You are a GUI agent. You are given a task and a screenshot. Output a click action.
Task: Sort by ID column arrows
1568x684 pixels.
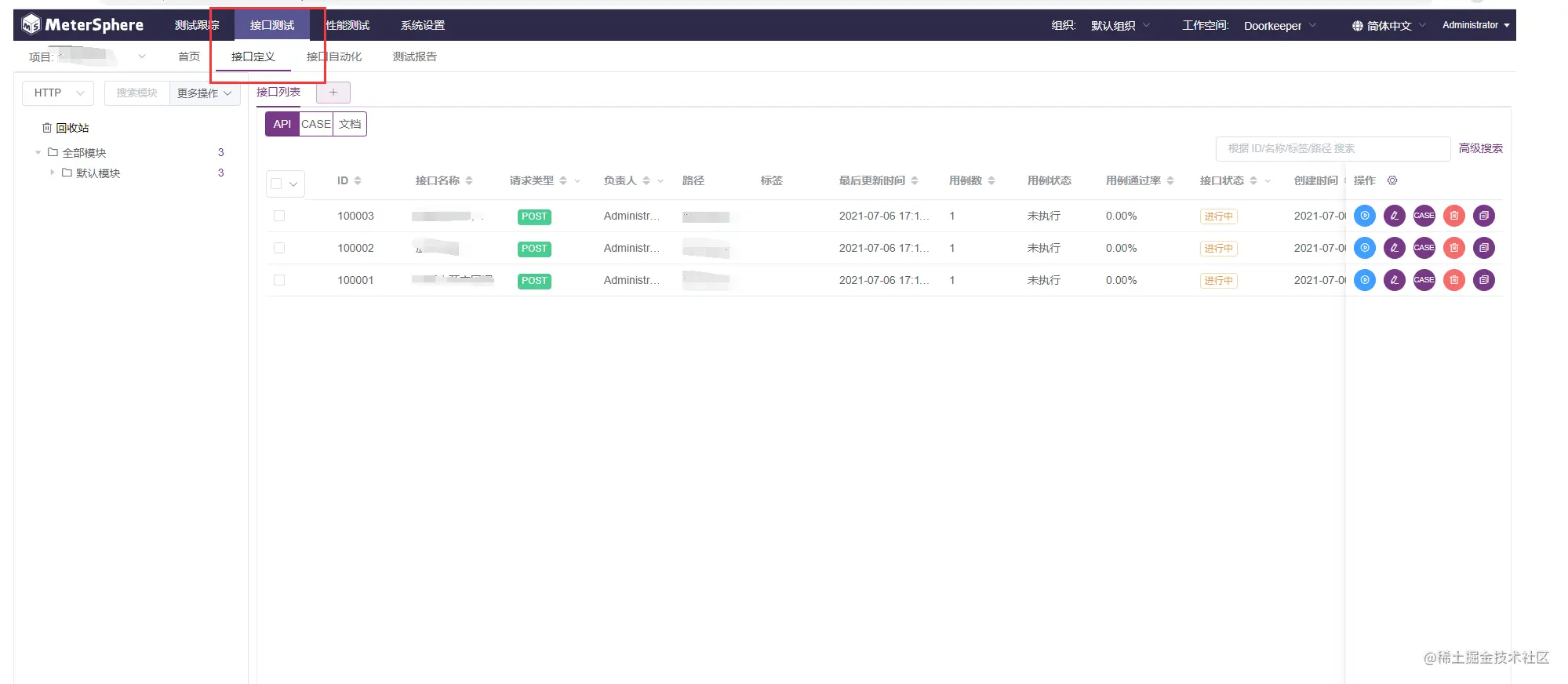point(358,180)
